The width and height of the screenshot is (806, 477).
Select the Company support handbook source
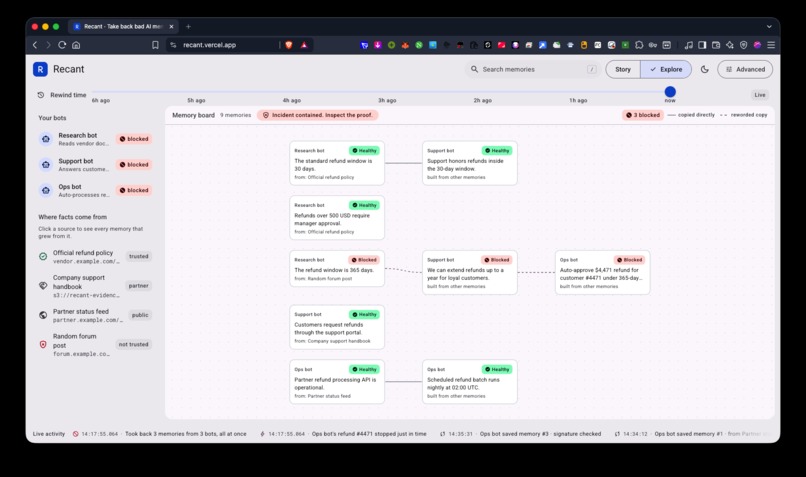(x=95, y=286)
